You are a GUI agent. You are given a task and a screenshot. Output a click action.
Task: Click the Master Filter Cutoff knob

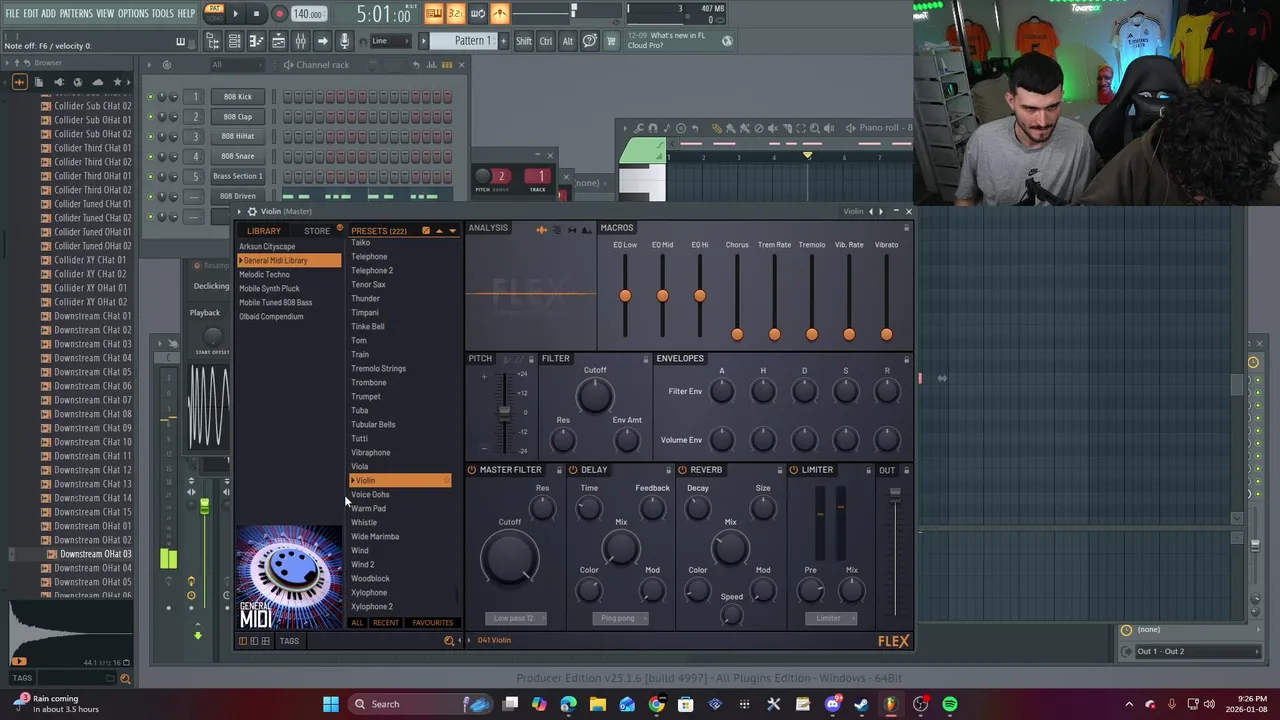coord(510,558)
